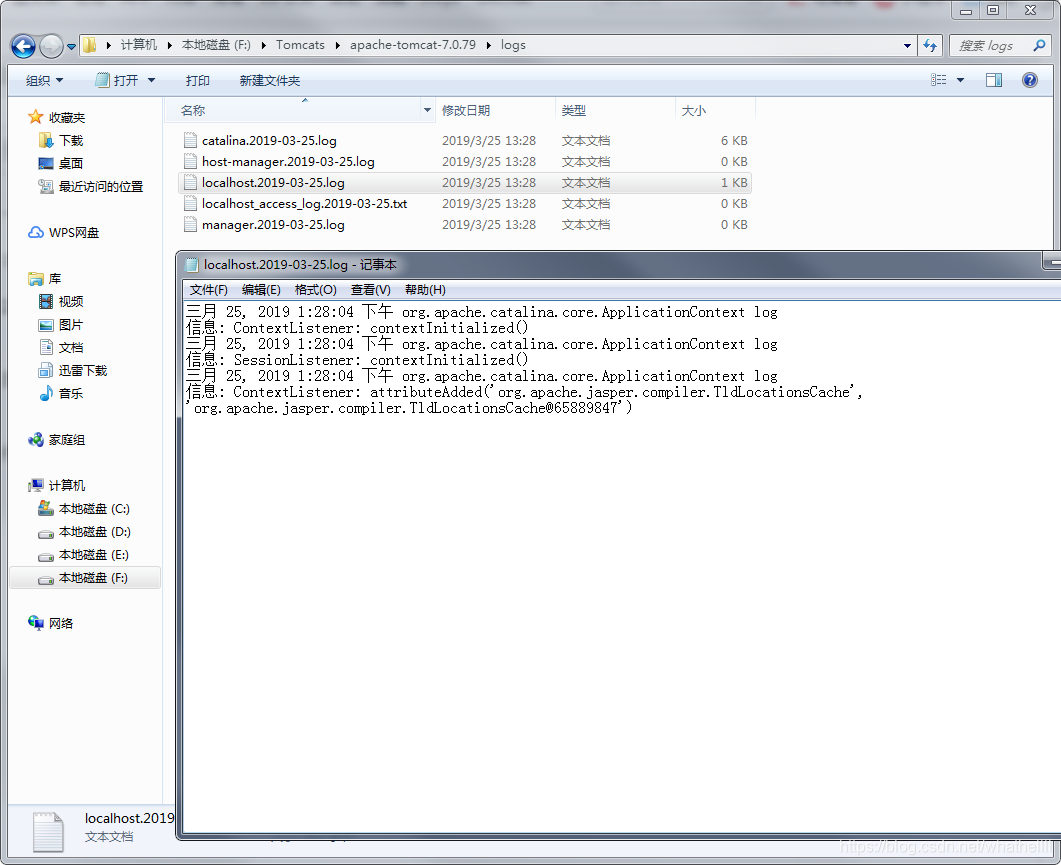The height and width of the screenshot is (865, 1061).
Task: Click Tomcats in the address breadcrumb
Action: 300,45
